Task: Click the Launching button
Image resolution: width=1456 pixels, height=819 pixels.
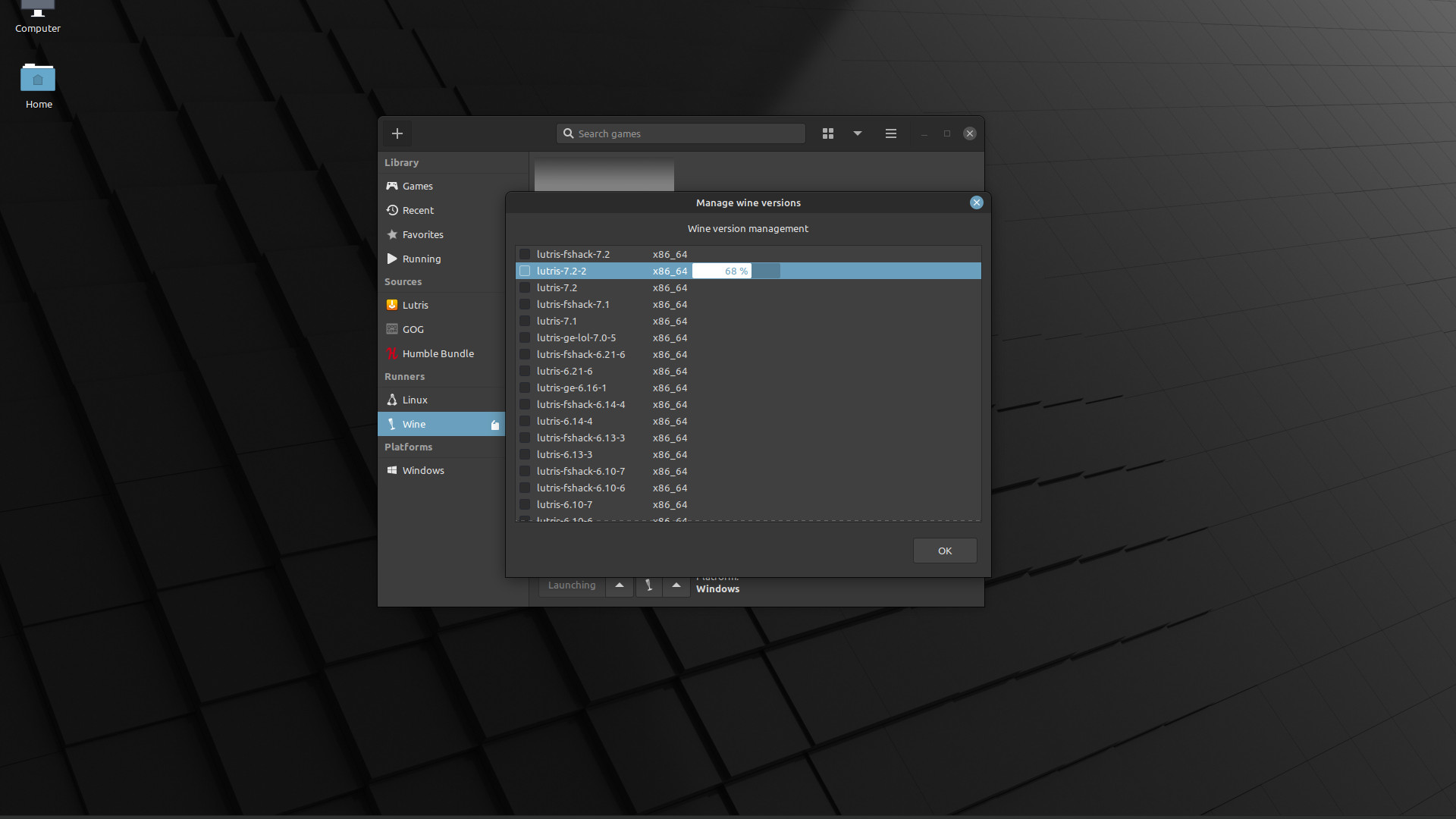Action: click(x=572, y=585)
